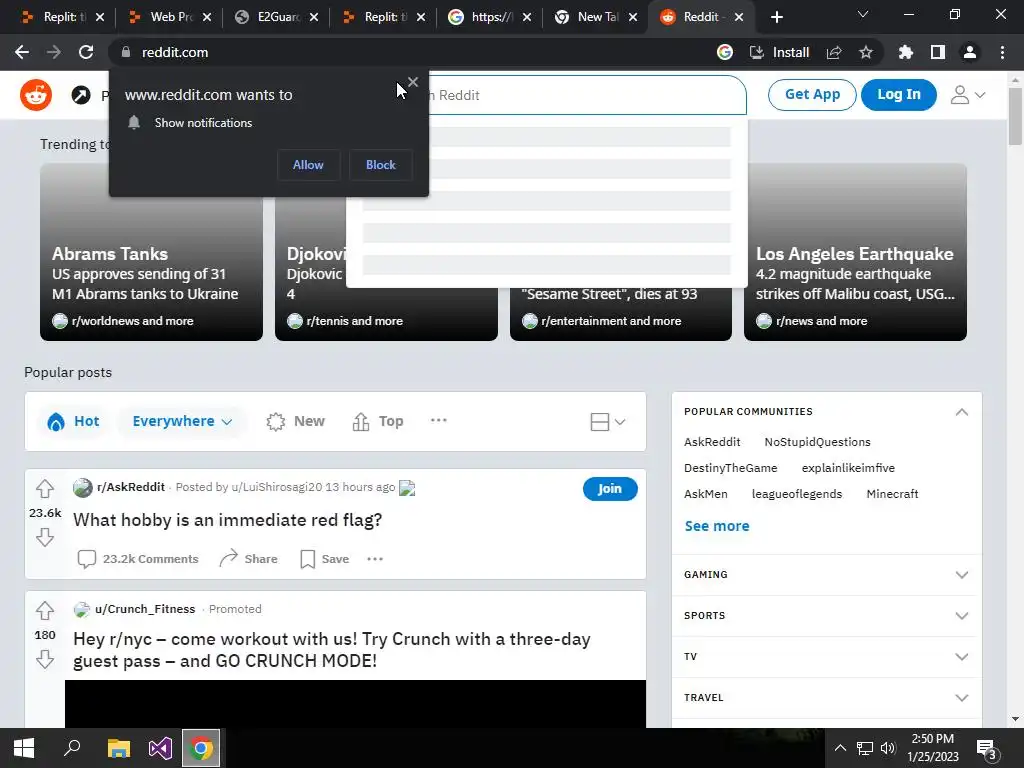Open the Chrome Extensions puzzle icon

[906, 52]
